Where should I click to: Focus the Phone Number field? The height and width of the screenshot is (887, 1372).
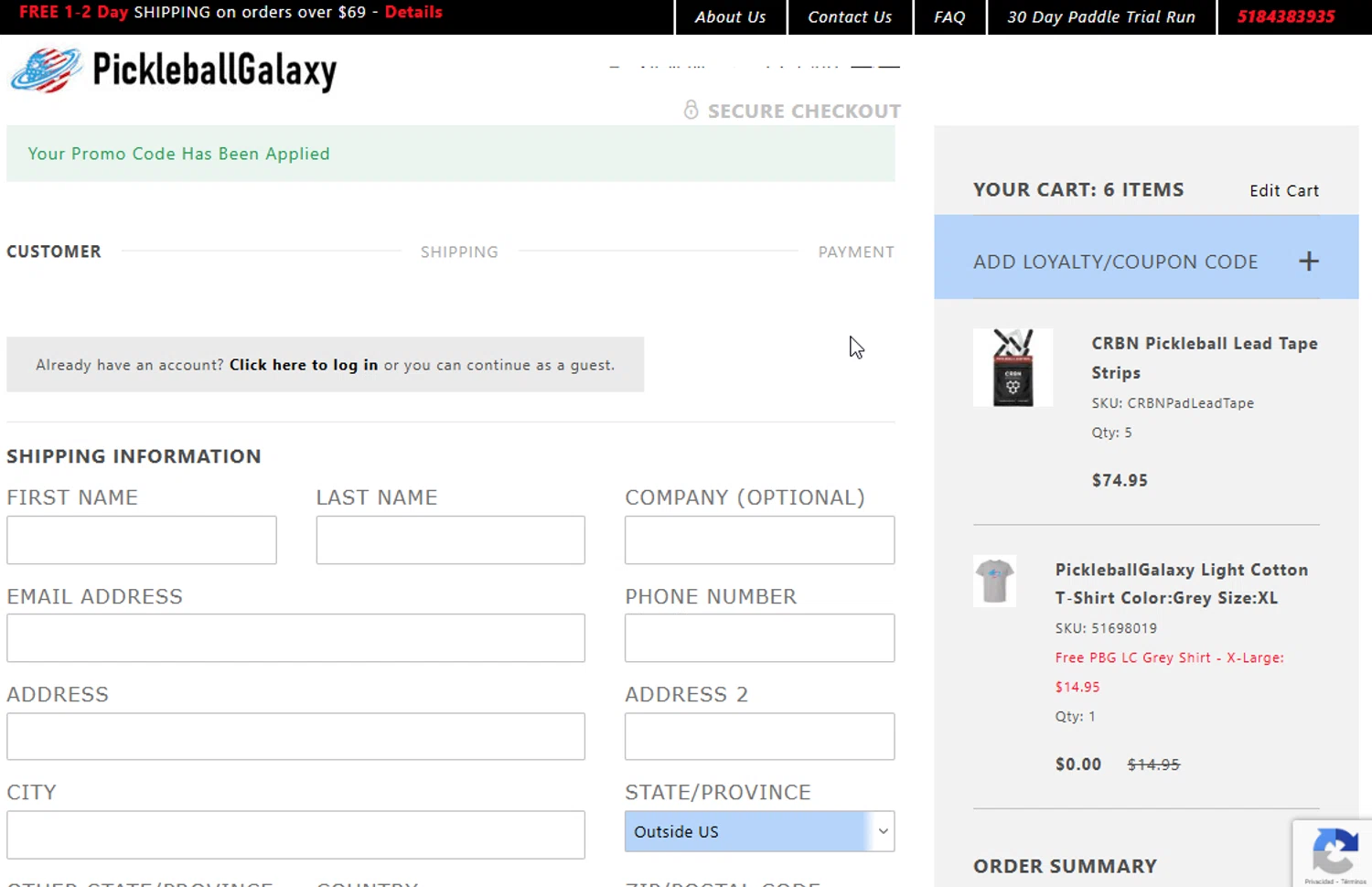tap(759, 637)
